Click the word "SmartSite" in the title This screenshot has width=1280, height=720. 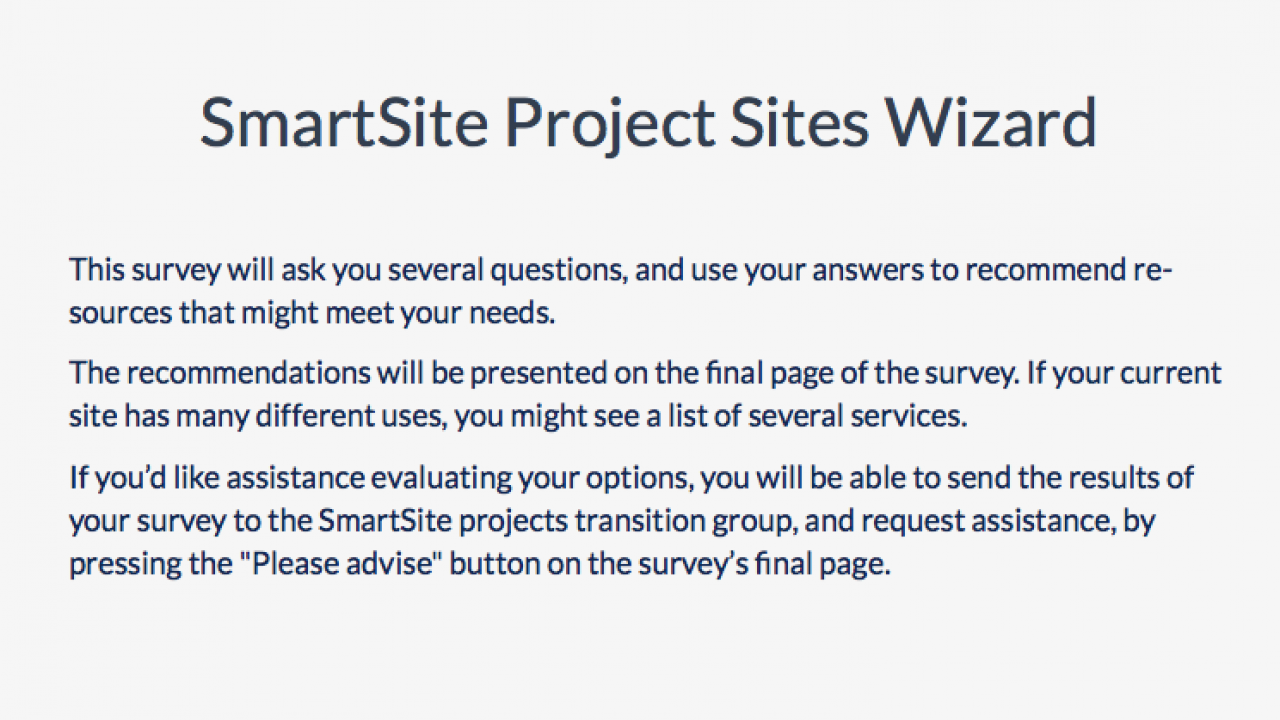point(343,122)
